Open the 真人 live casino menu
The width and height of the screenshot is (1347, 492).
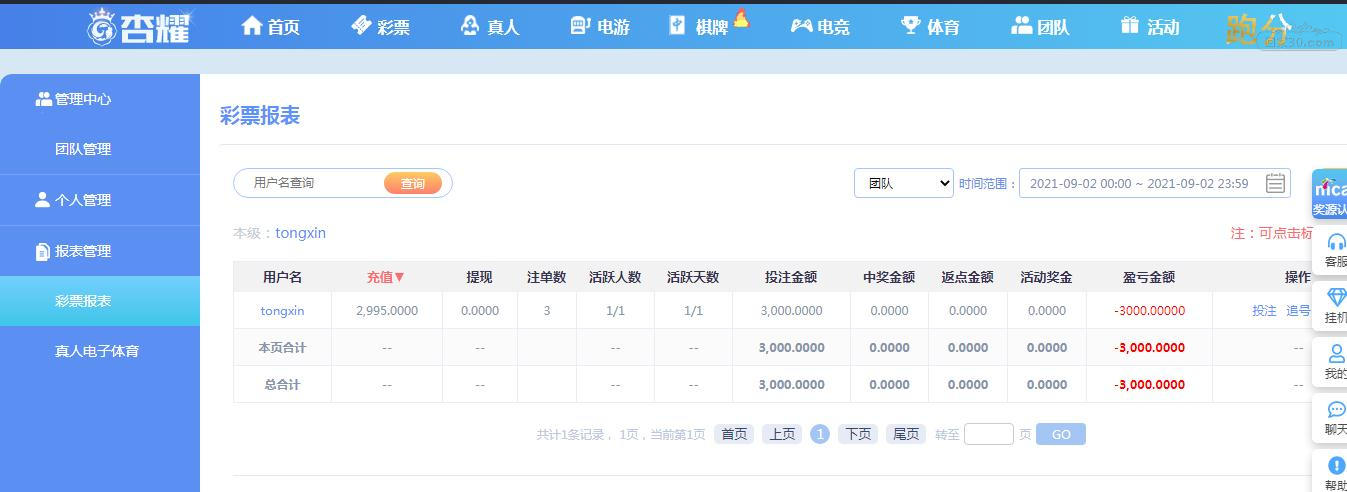pos(490,27)
